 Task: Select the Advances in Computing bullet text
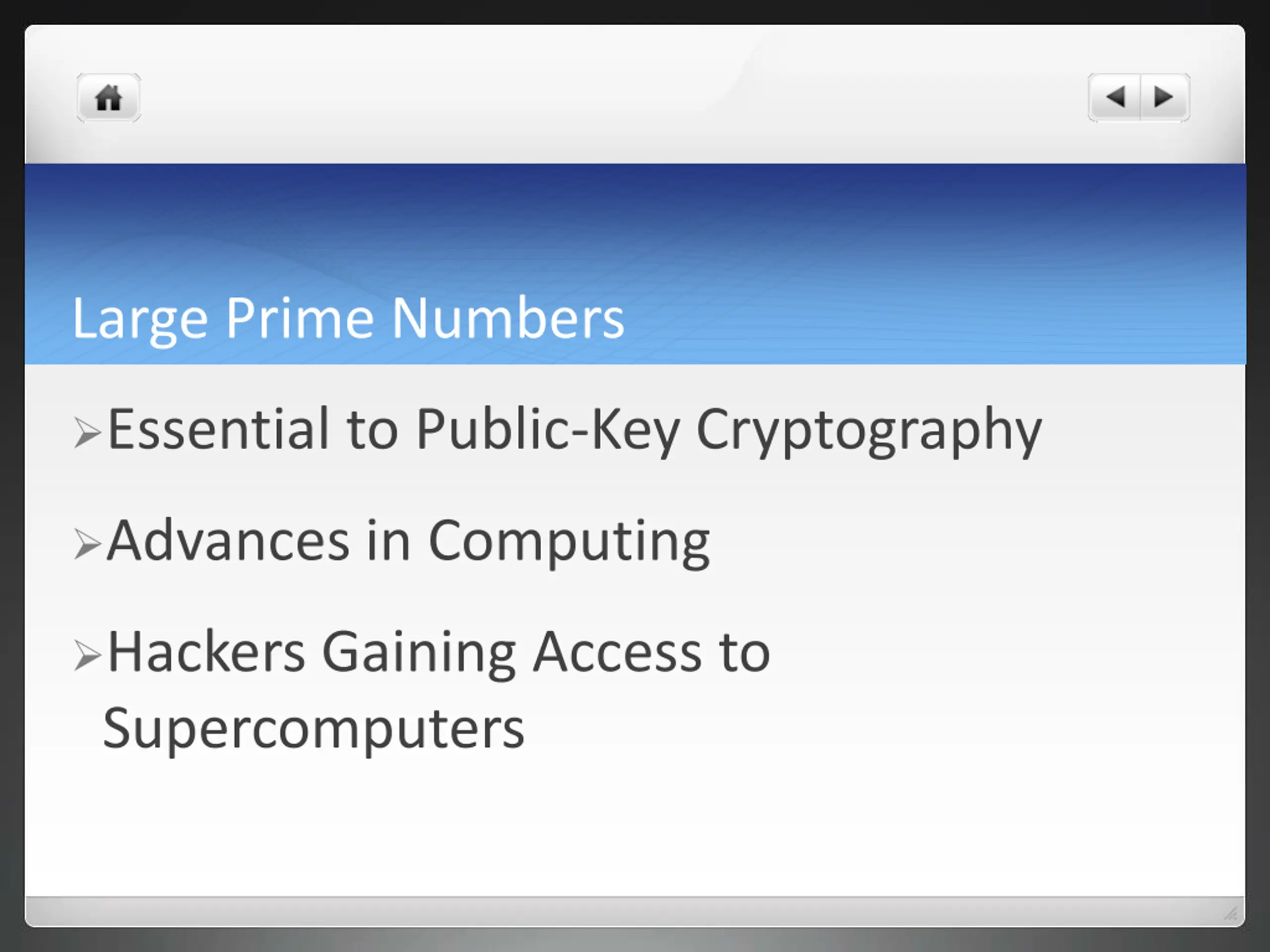point(408,542)
